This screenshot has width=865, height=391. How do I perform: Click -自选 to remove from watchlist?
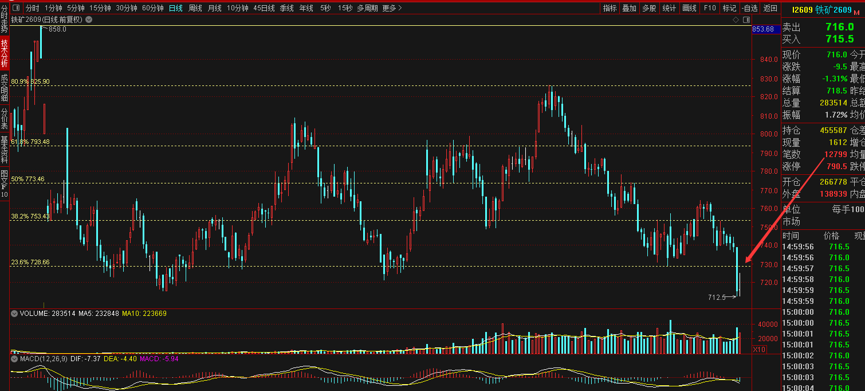[x=750, y=8]
